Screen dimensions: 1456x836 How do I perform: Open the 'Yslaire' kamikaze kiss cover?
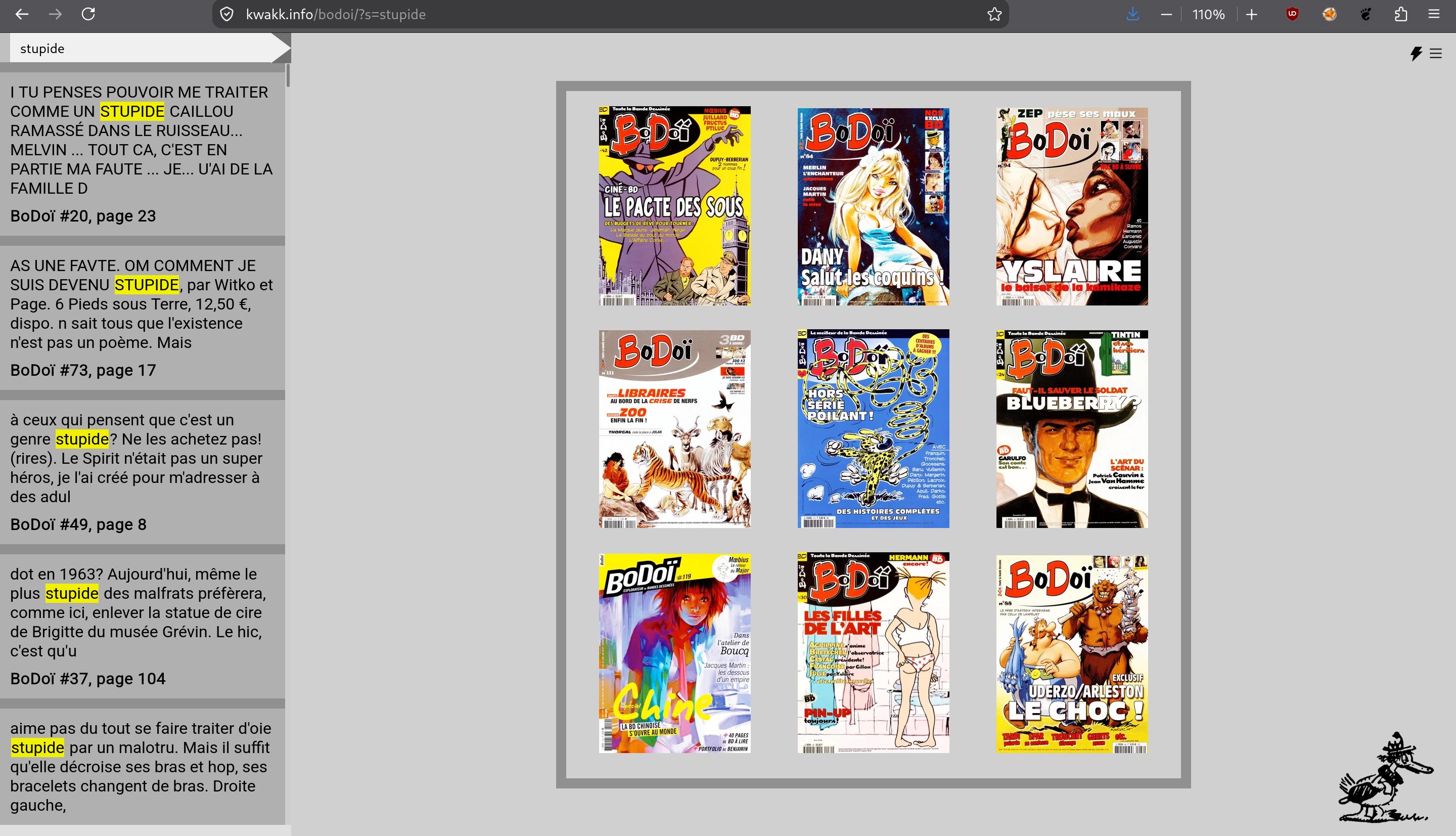pos(1072,207)
